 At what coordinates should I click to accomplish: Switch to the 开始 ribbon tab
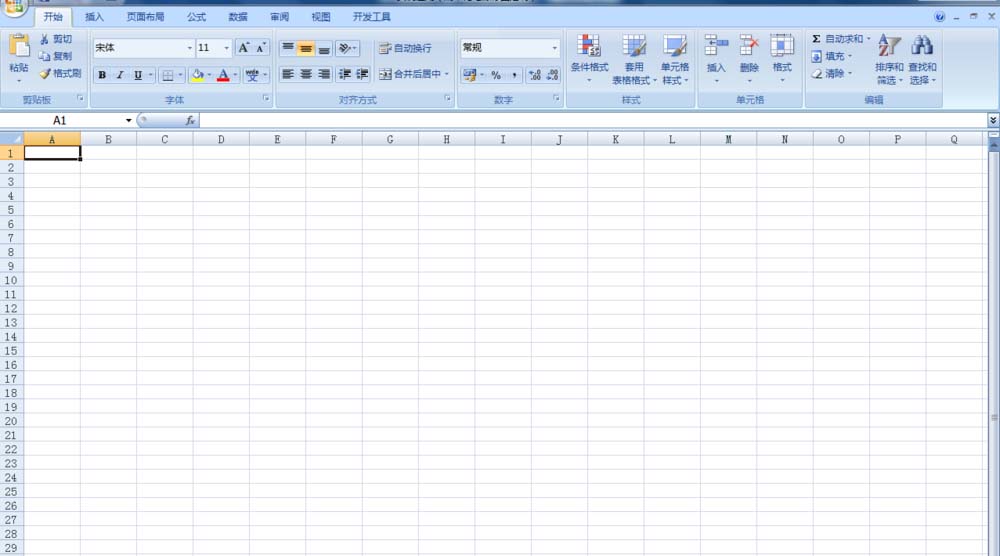[x=54, y=17]
